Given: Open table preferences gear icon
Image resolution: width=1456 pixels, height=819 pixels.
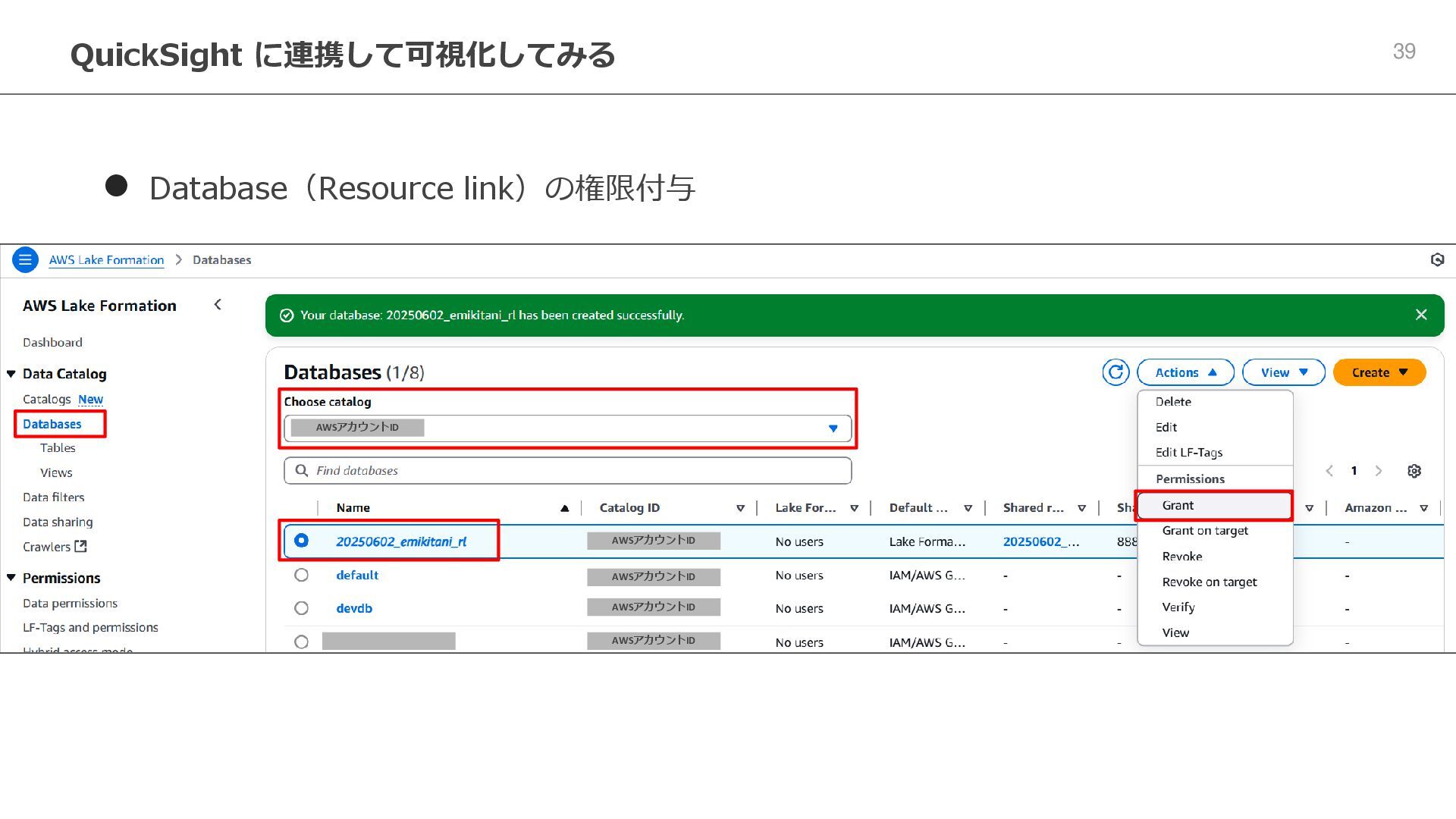Looking at the screenshot, I should tap(1414, 471).
